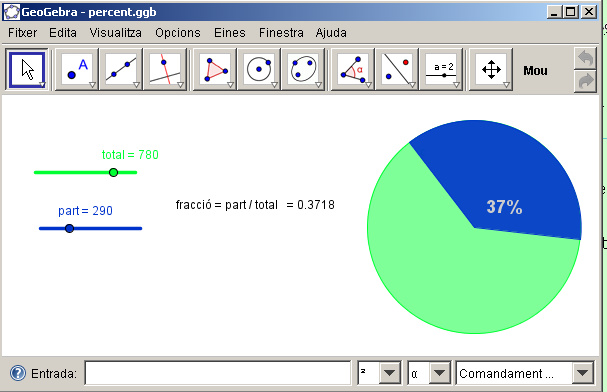Viewport: 607px width, 392px height.
Task: Click in the Entrada input field
Action: (x=218, y=373)
